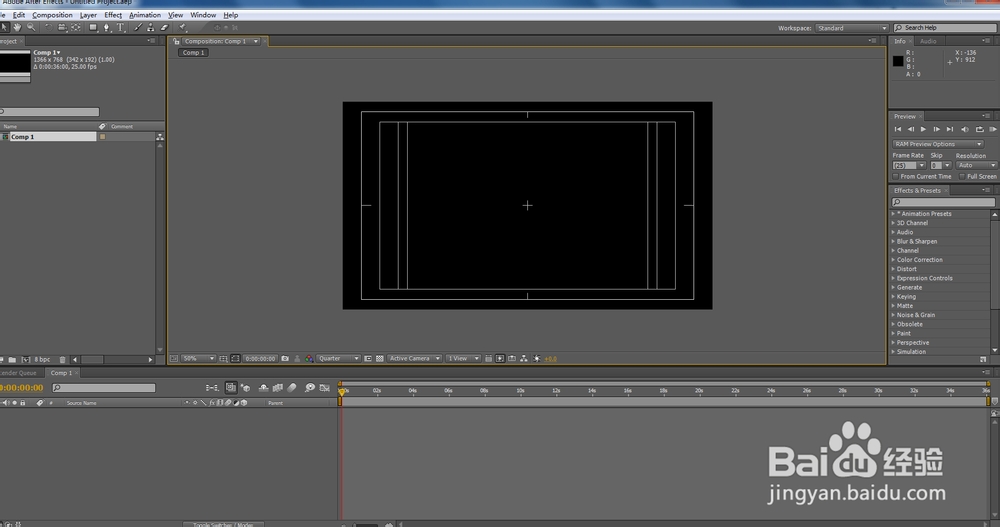Open RAM Preview Options dropdown
The image size is (1000, 527).
point(938,144)
